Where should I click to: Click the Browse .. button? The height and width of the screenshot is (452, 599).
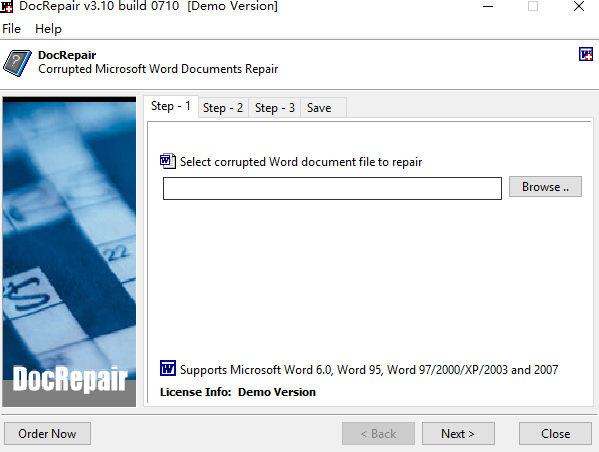[545, 187]
